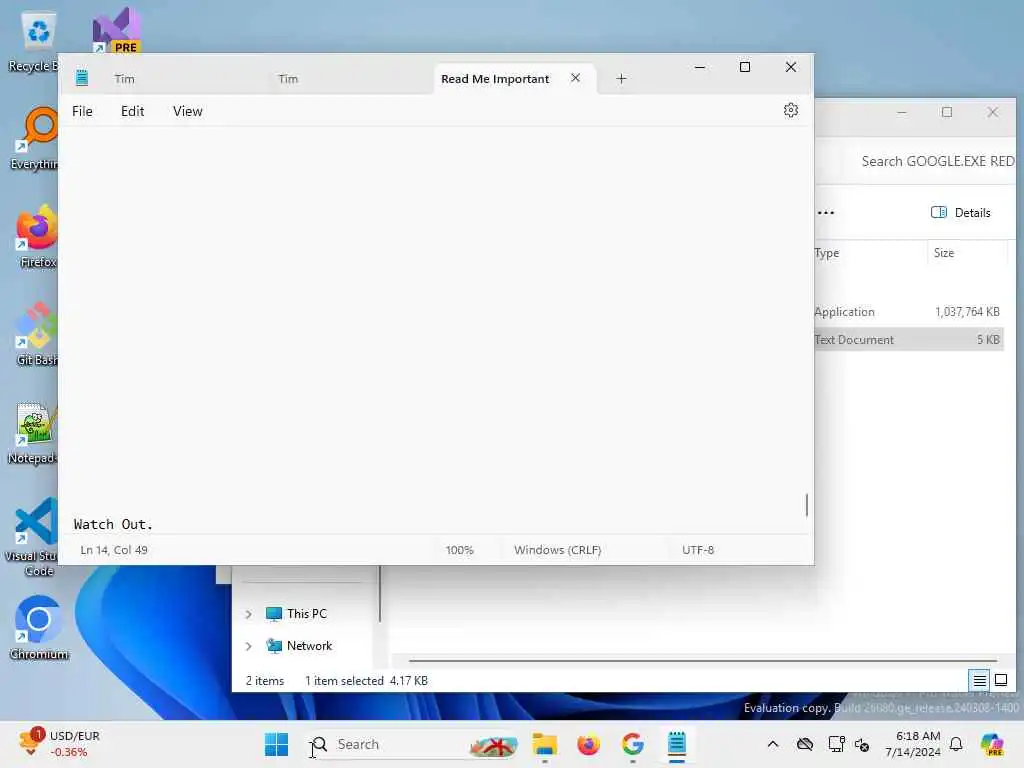Click the Notepad app icon in title bar
This screenshot has height=768, width=1024.
(82, 78)
